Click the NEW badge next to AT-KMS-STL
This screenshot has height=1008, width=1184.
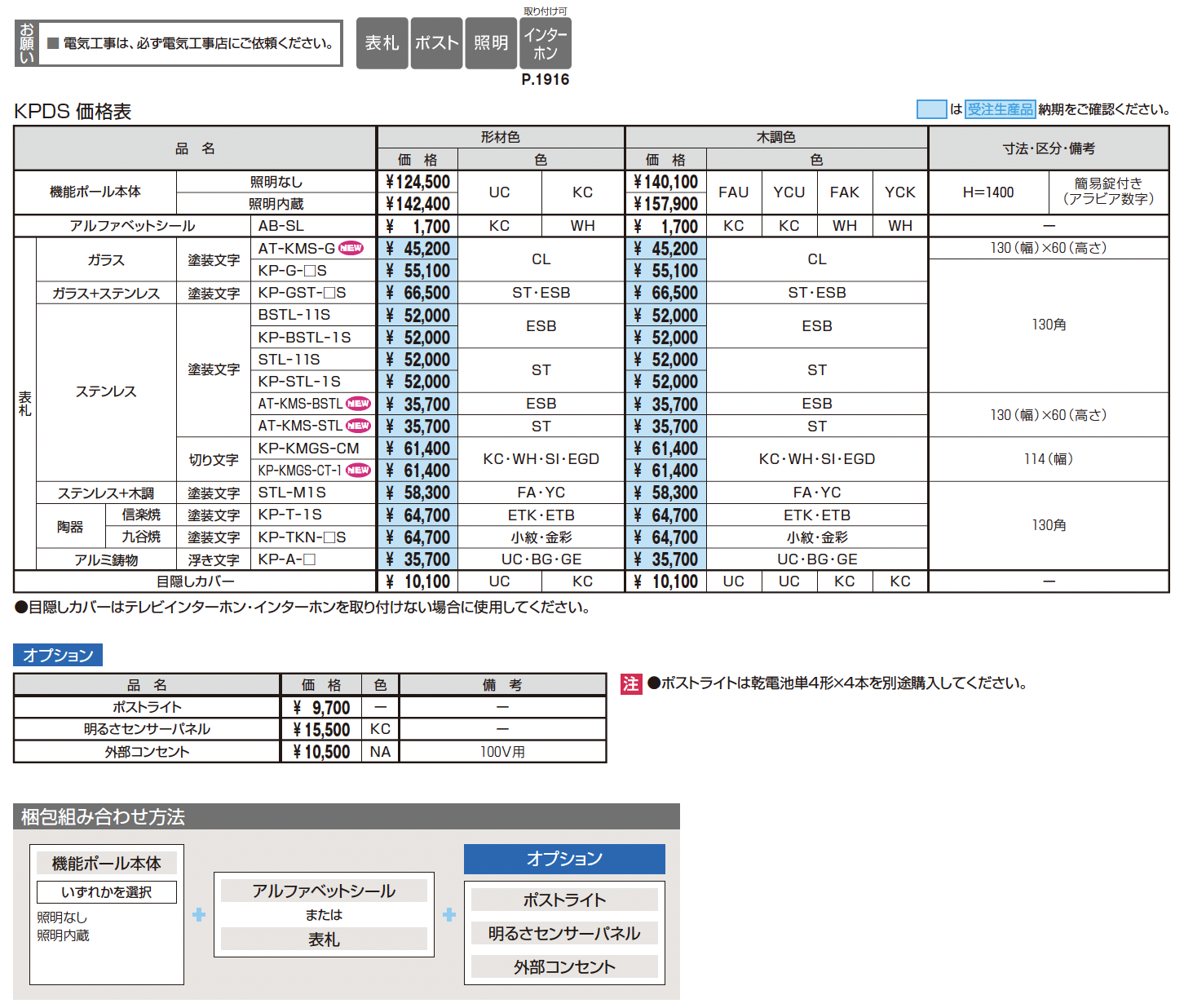tap(359, 425)
